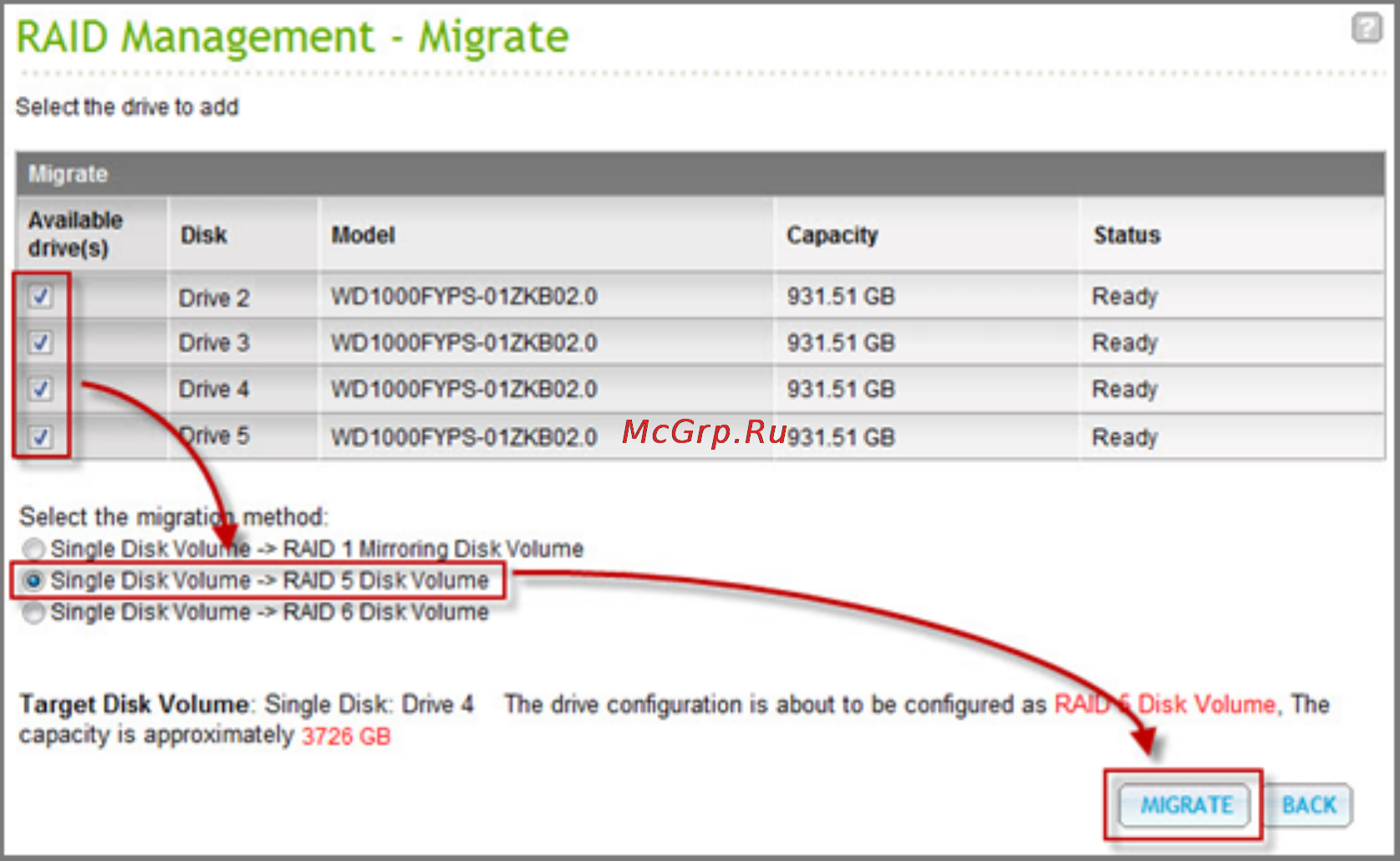Screen dimensions: 1400x861
Task: Click the 931.51 GB capacity of Drive 3
Action: coord(841,343)
